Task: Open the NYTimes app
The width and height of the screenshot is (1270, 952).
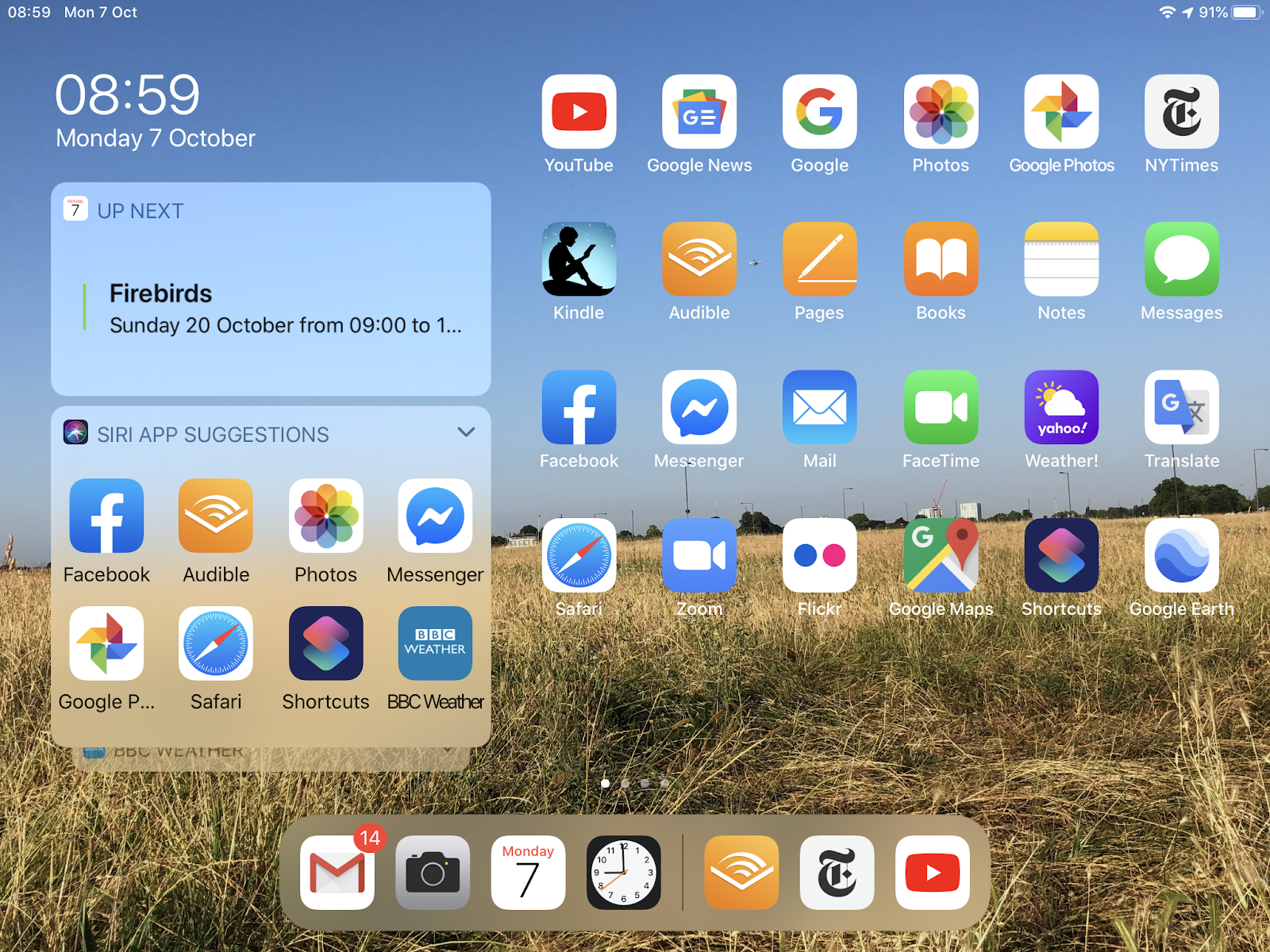Action: pos(1181,111)
